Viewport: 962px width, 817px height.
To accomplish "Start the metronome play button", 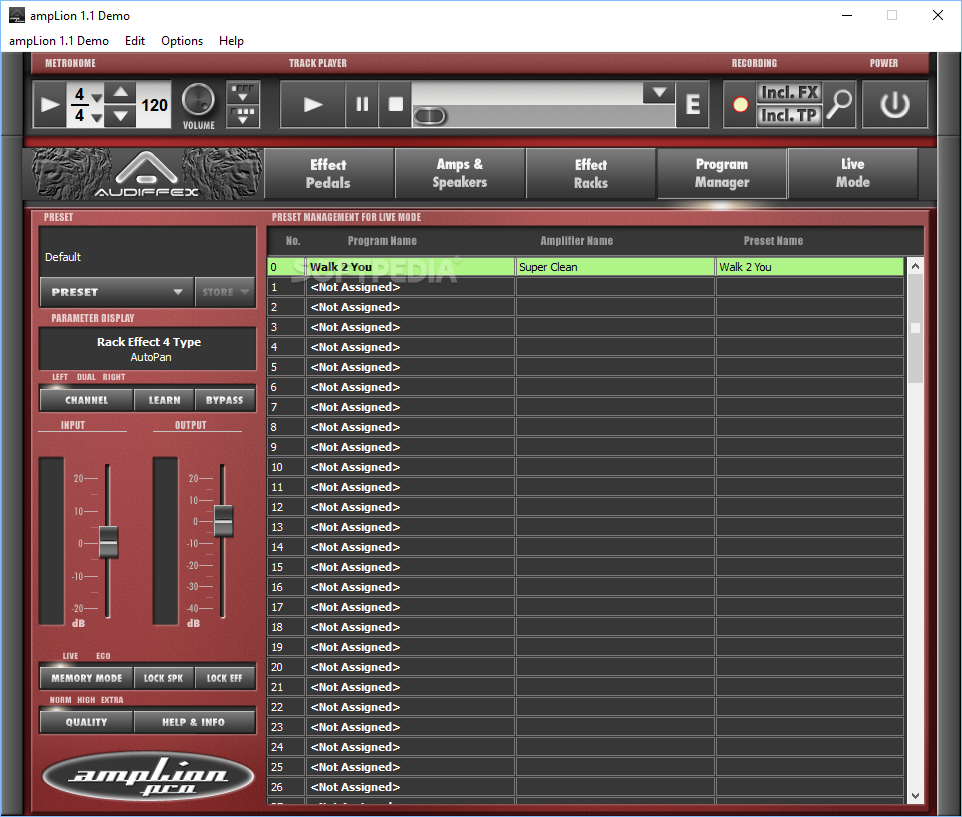I will click(49, 104).
